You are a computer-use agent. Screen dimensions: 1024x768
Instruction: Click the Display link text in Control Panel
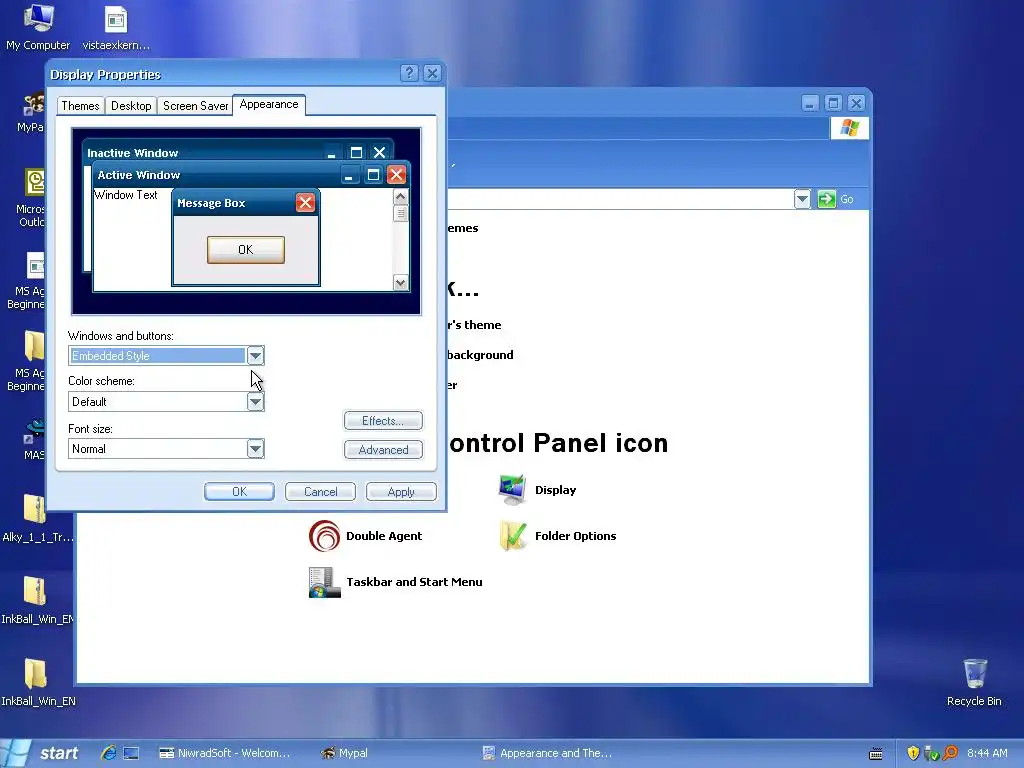click(555, 490)
